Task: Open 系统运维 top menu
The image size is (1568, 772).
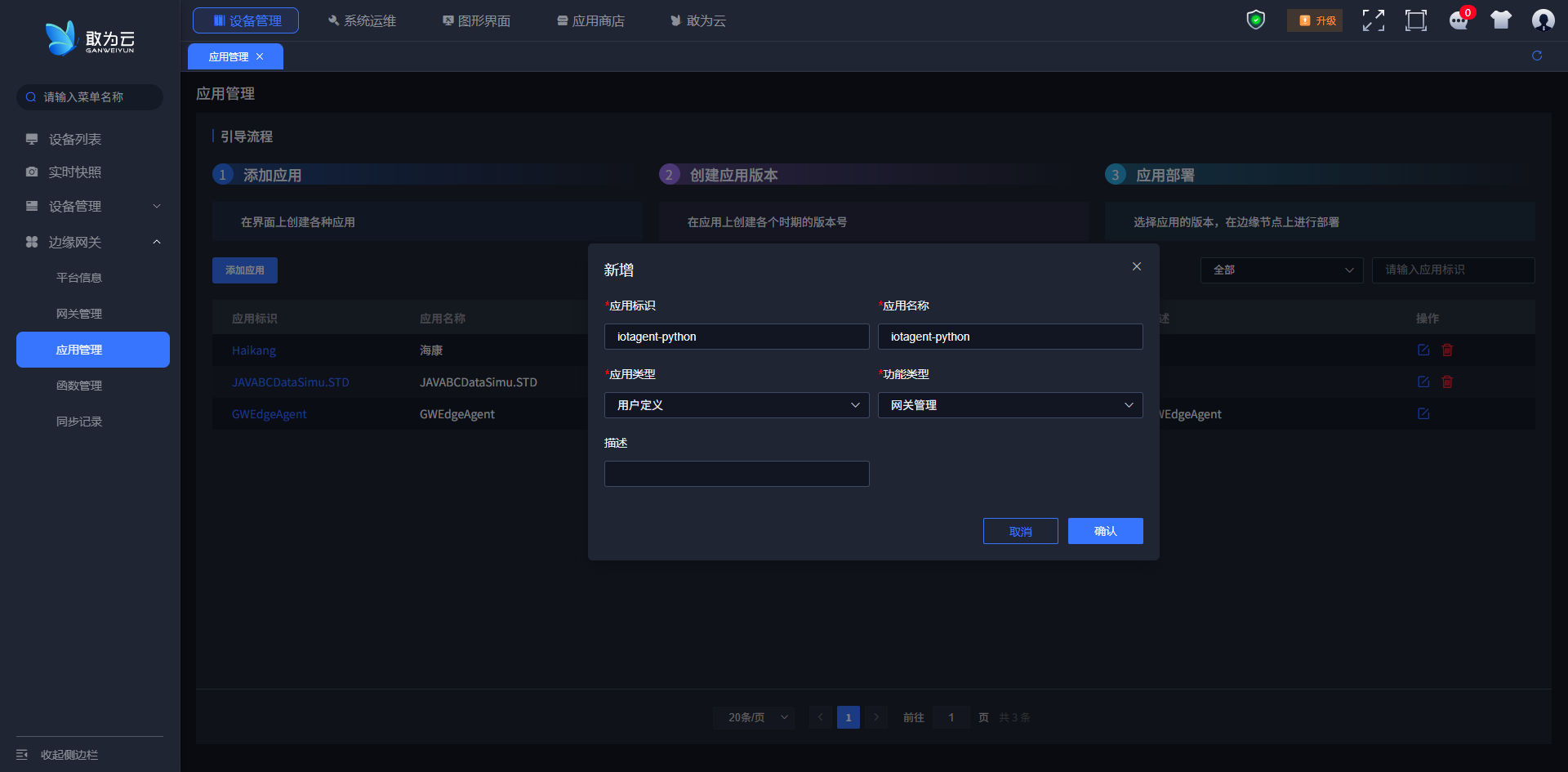Action: click(362, 20)
